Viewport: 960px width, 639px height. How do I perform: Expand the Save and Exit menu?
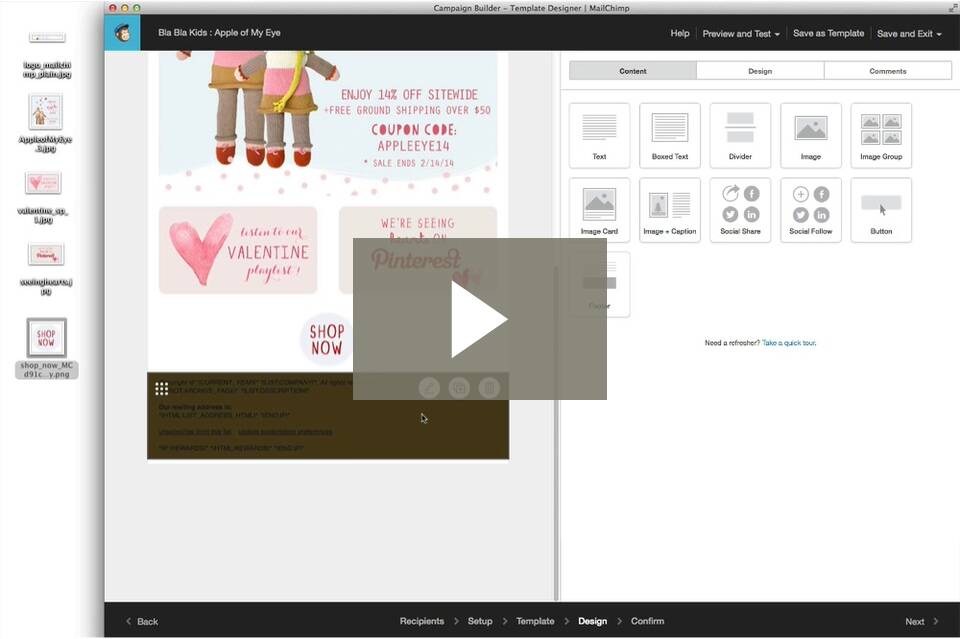tap(909, 33)
